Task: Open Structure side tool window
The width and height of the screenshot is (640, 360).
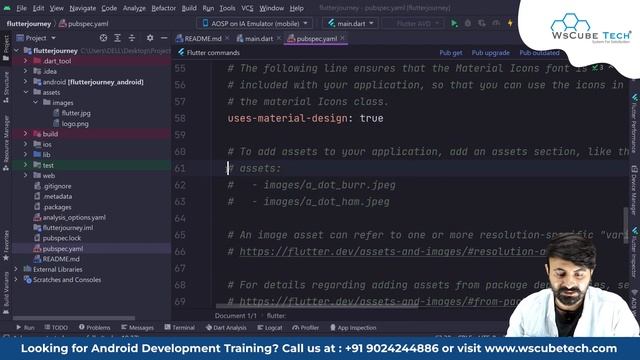Action: click(6, 87)
